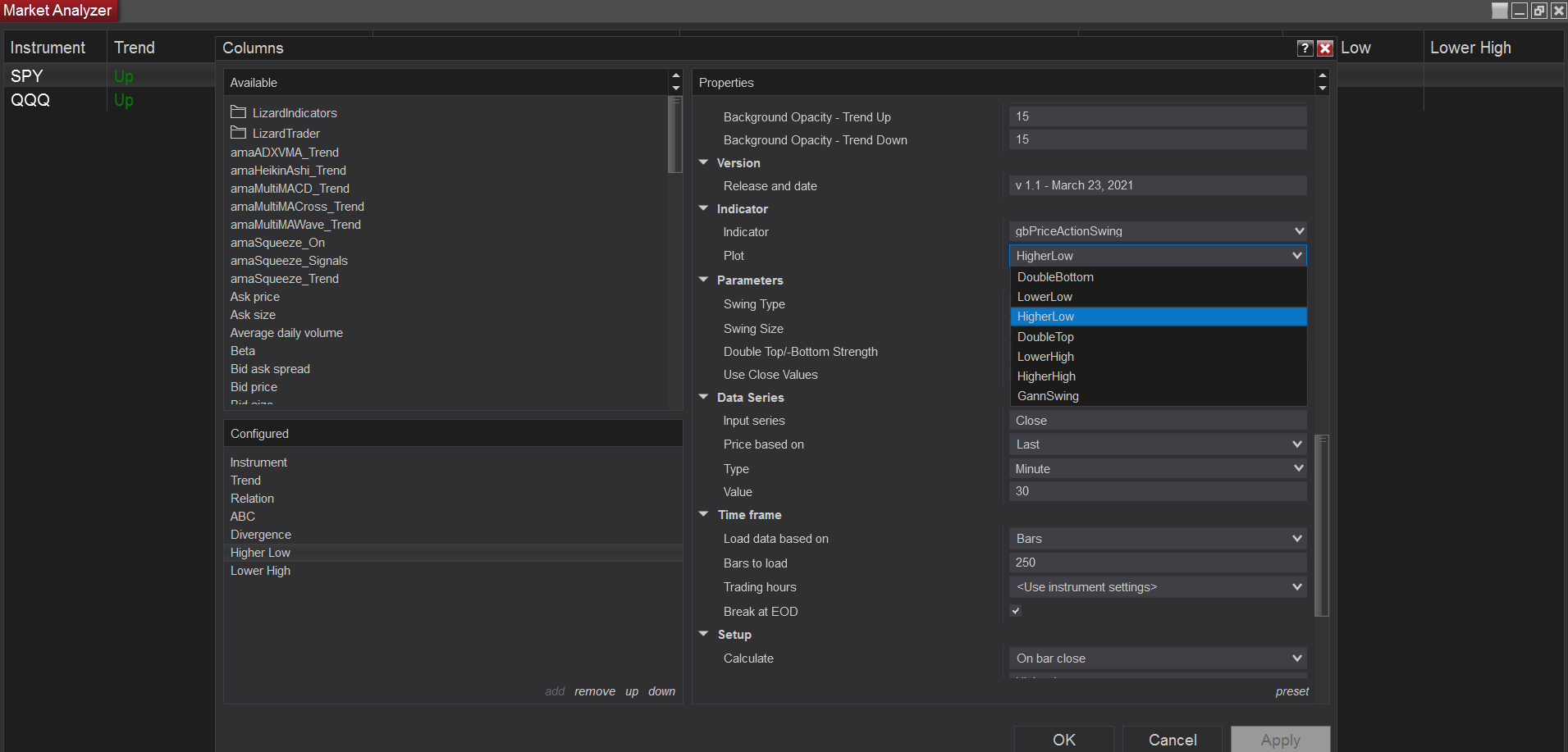Select LowerLow from the Plot list

point(1159,297)
